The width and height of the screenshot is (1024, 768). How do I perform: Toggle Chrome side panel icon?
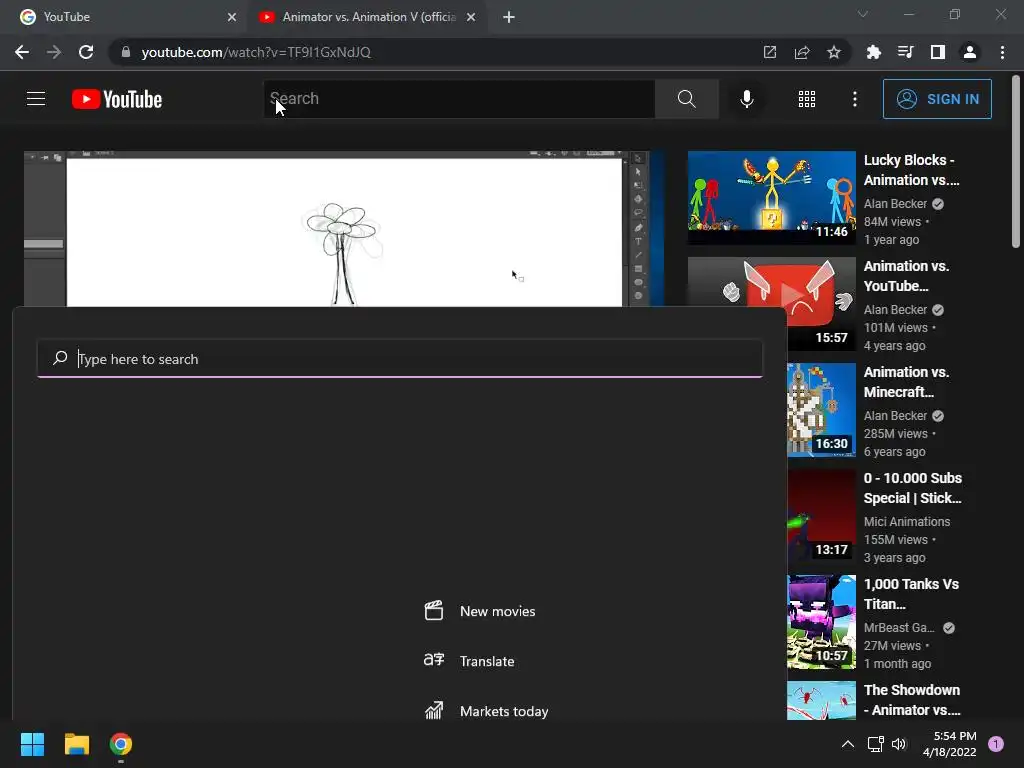938,52
